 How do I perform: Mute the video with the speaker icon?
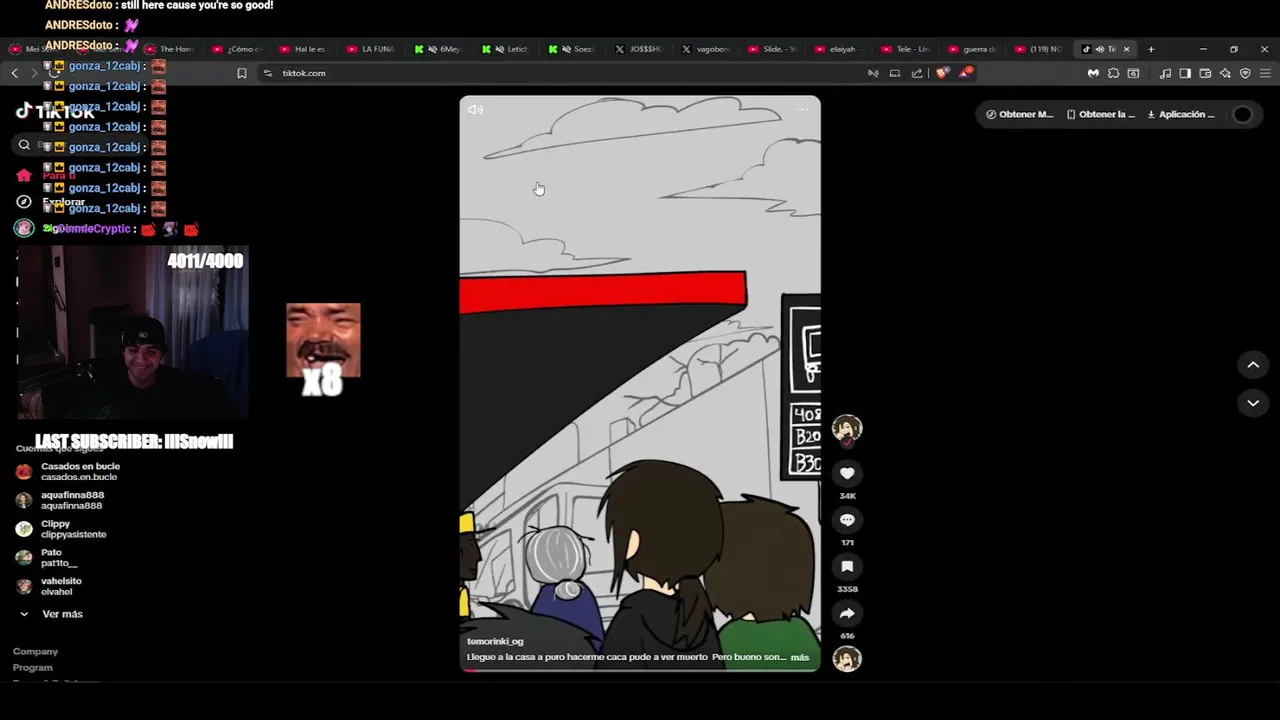475,110
